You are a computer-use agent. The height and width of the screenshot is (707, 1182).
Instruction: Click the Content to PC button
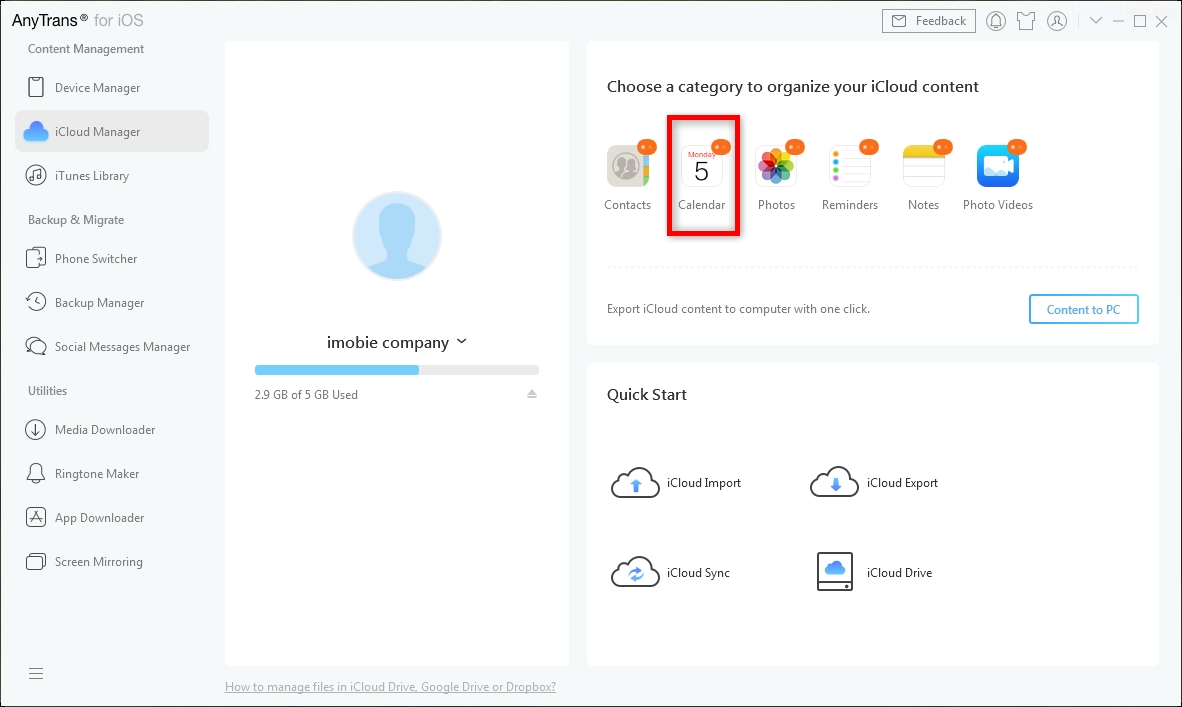coord(1083,309)
